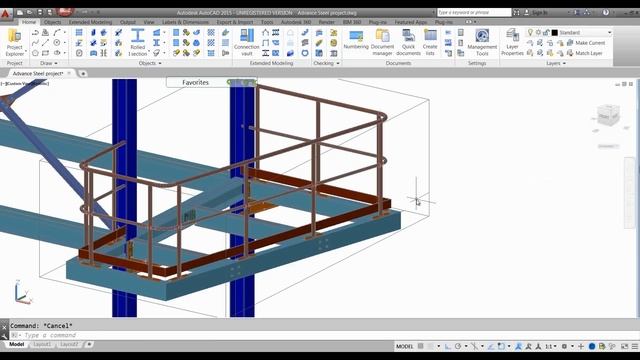
Task: Switch to the Model layout tab
Action: tap(16, 344)
